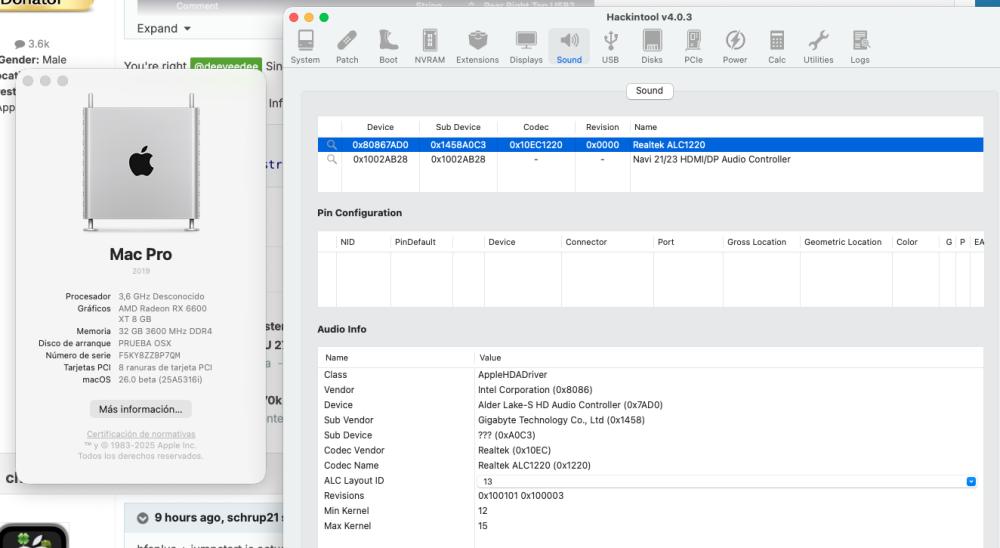Click magnifier icon on Realtek ALC1220 row
This screenshot has height=548, width=1000.
(x=332, y=145)
